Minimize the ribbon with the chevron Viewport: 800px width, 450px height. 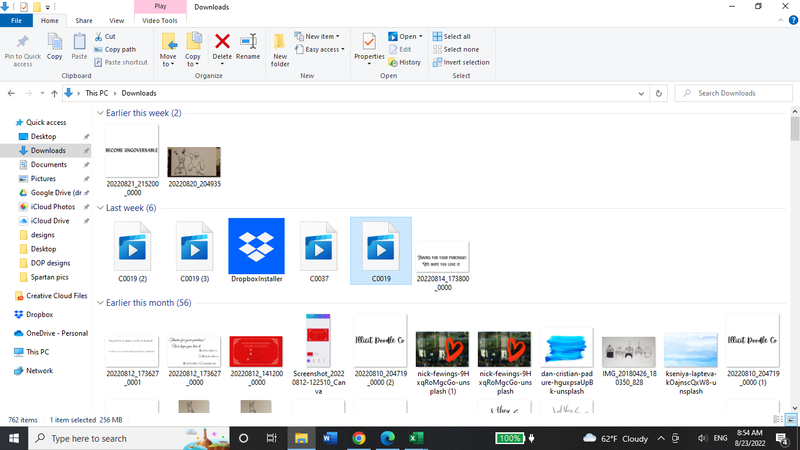[x=781, y=20]
